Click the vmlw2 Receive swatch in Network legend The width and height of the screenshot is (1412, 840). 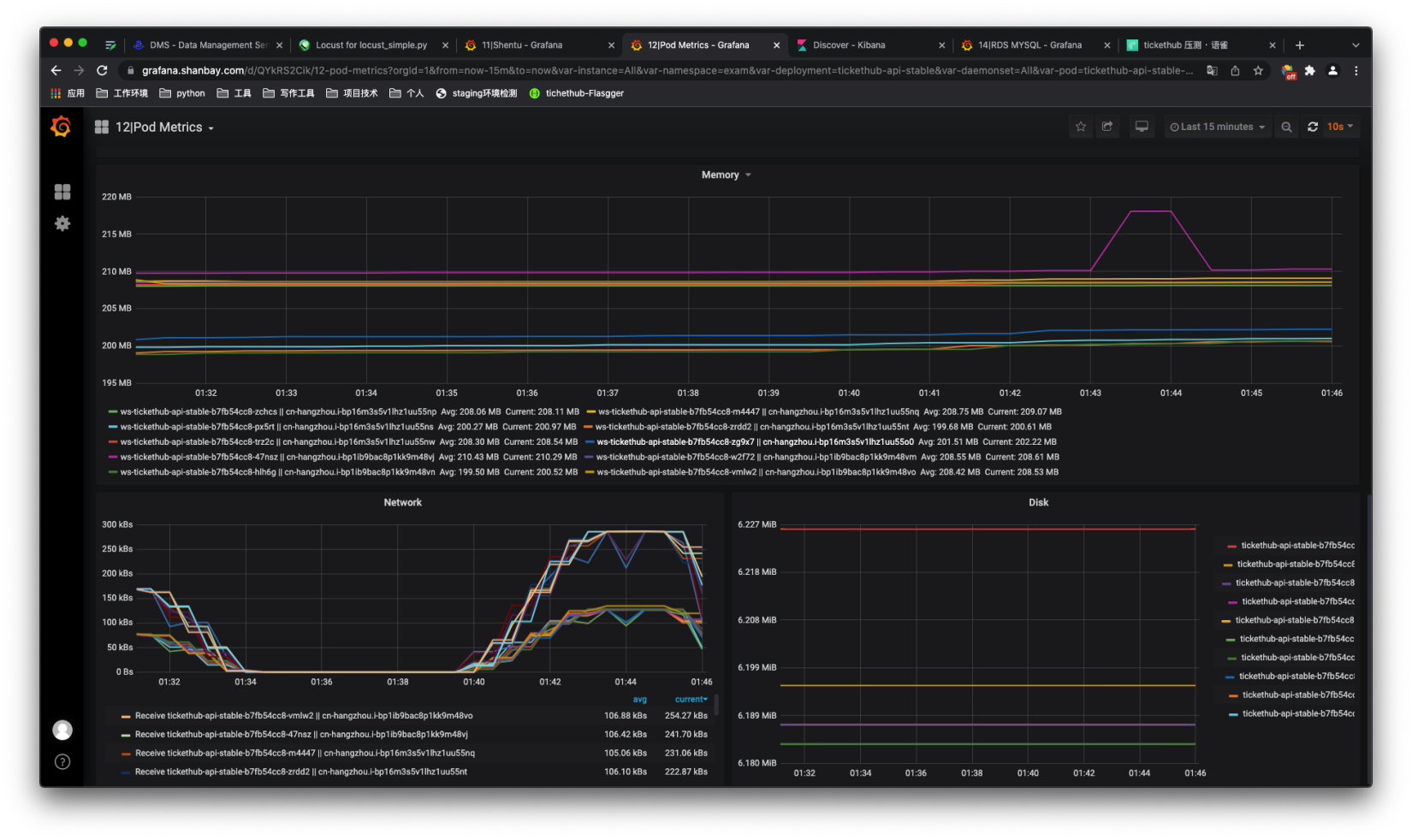127,716
